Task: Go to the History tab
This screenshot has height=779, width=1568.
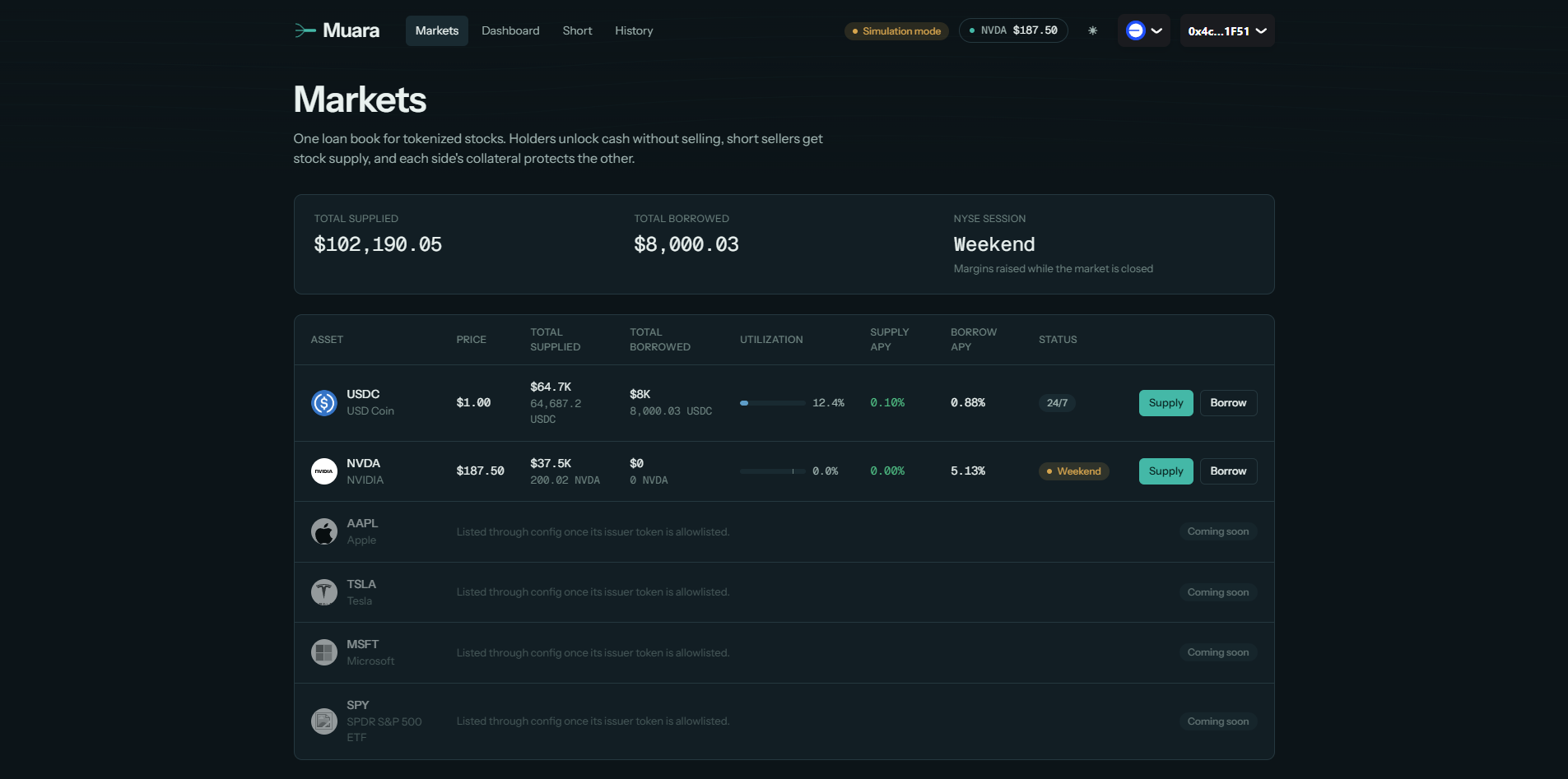Action: 634,30
